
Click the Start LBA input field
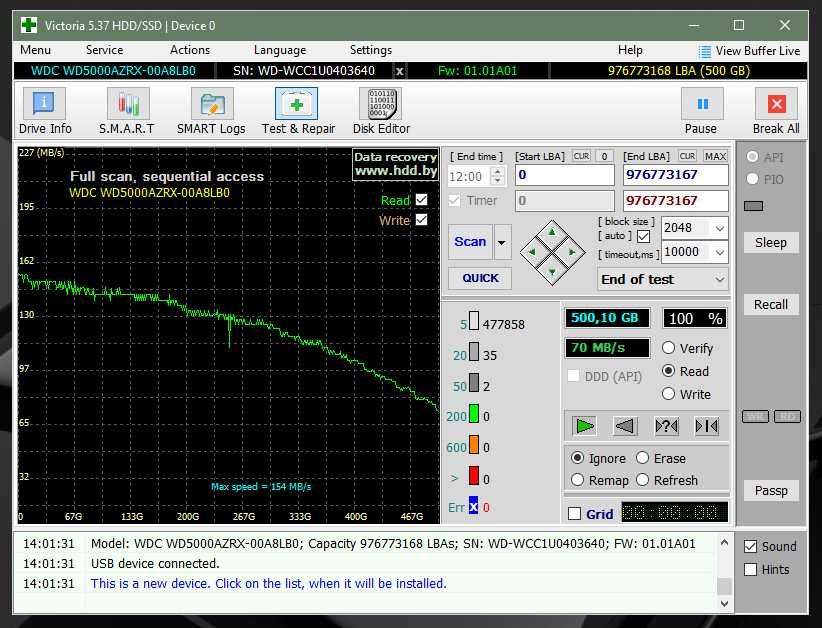[x=564, y=176]
